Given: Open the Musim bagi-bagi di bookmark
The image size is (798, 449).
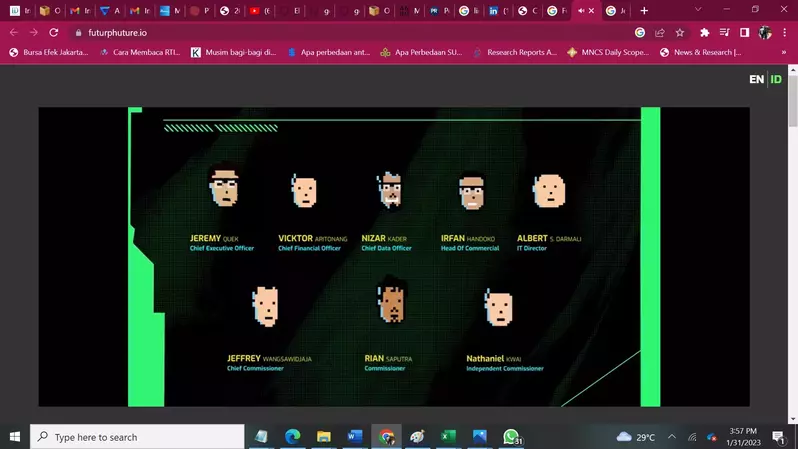Looking at the screenshot, I should point(234,52).
